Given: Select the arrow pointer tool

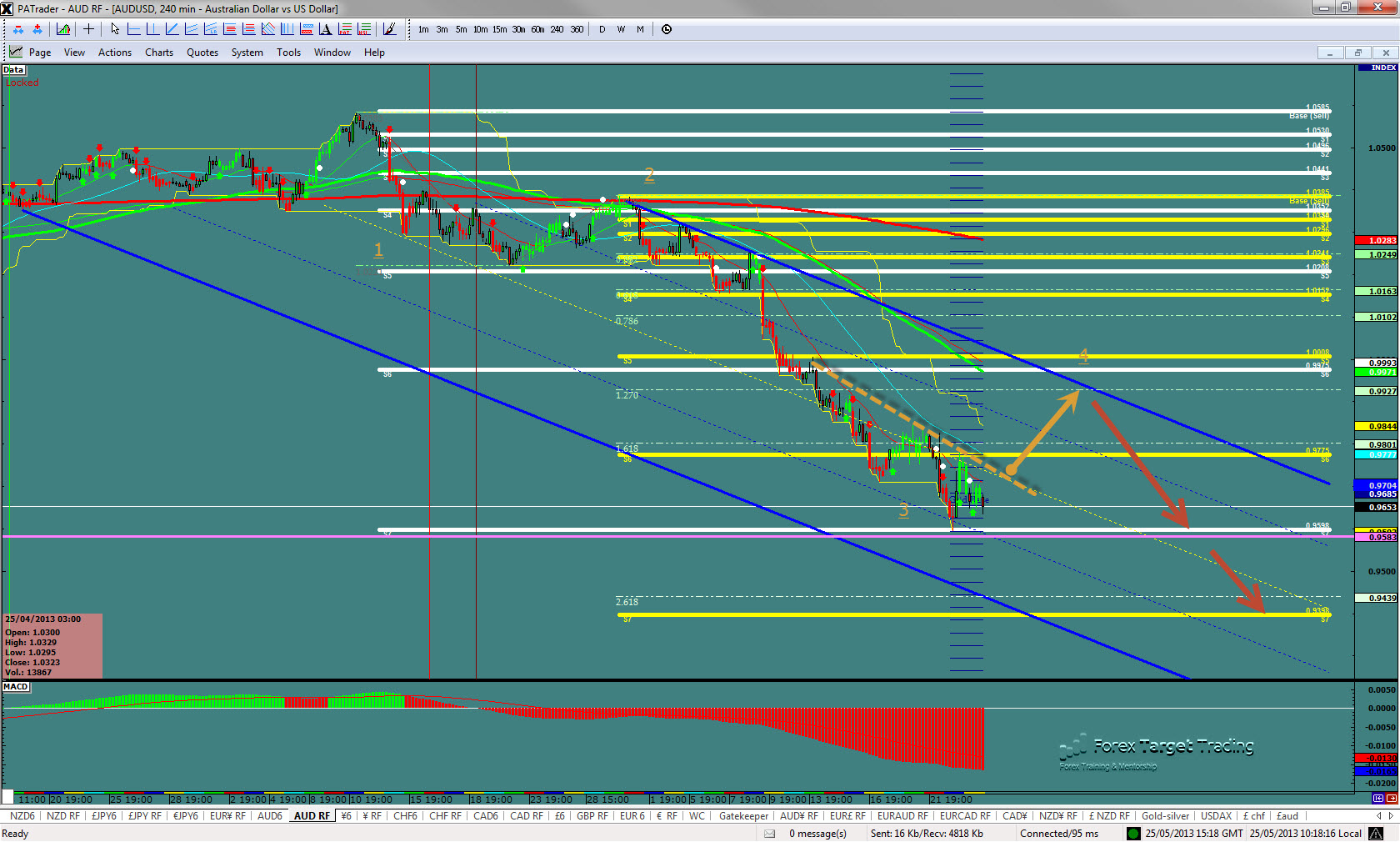Looking at the screenshot, I should coord(115,29).
